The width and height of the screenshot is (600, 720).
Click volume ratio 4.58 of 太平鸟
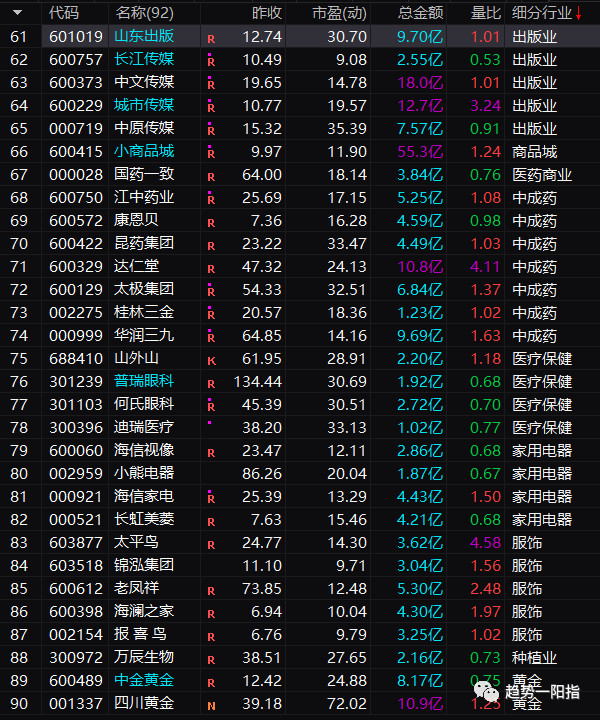[x=485, y=543]
